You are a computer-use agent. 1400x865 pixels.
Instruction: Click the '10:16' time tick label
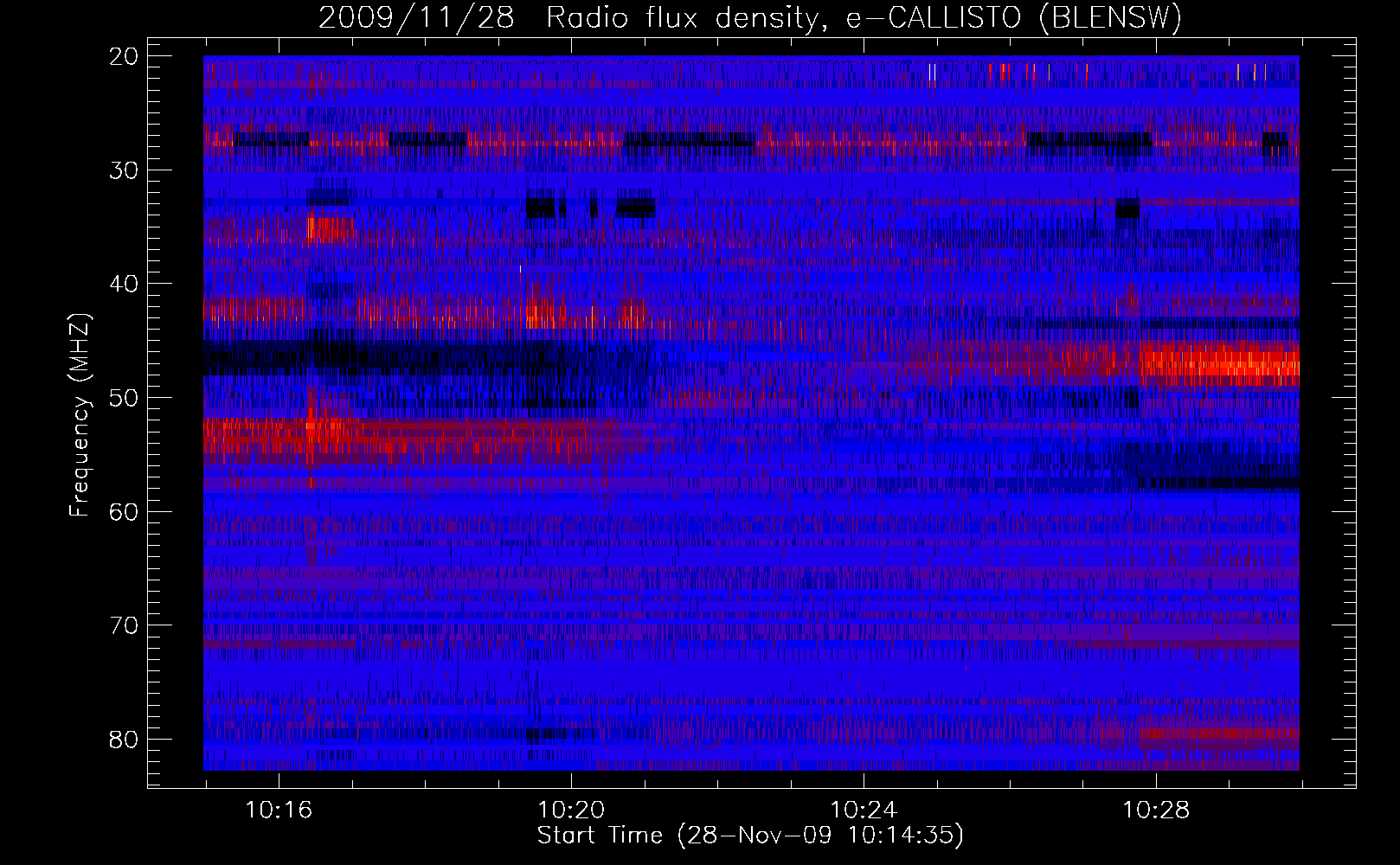[279, 811]
